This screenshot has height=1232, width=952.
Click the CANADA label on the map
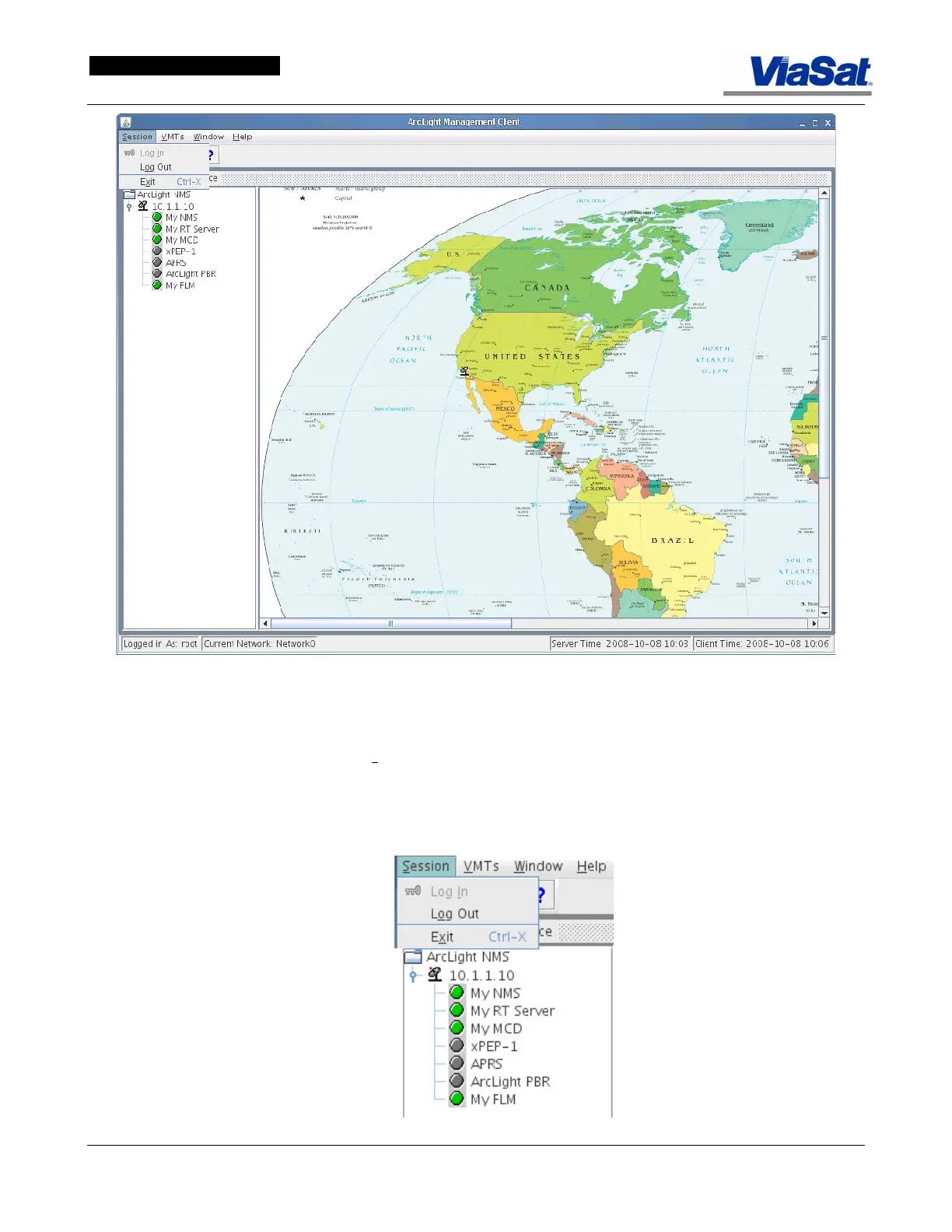pyautogui.click(x=548, y=288)
